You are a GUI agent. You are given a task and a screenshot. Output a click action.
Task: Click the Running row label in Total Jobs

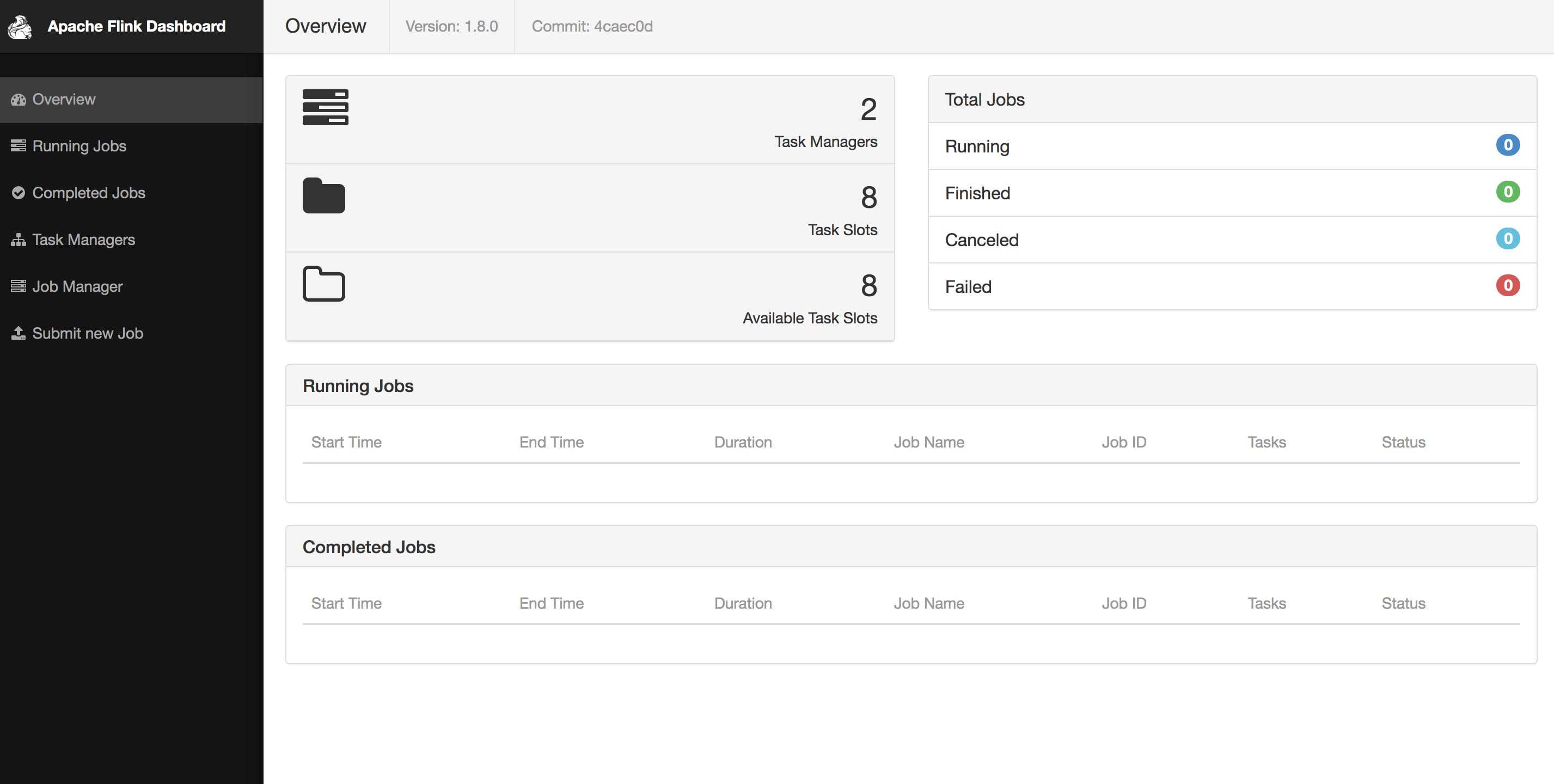pyautogui.click(x=977, y=146)
